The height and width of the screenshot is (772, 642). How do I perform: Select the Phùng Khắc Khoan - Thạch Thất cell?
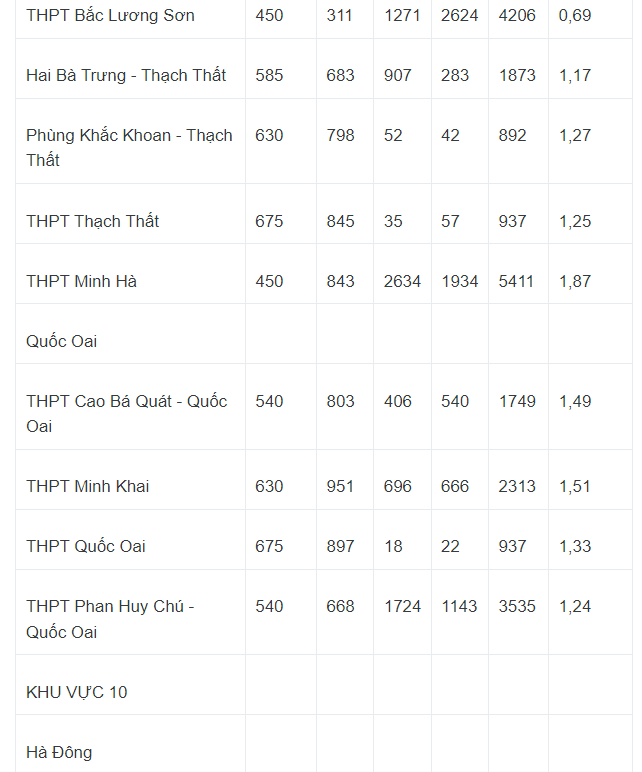tap(129, 147)
